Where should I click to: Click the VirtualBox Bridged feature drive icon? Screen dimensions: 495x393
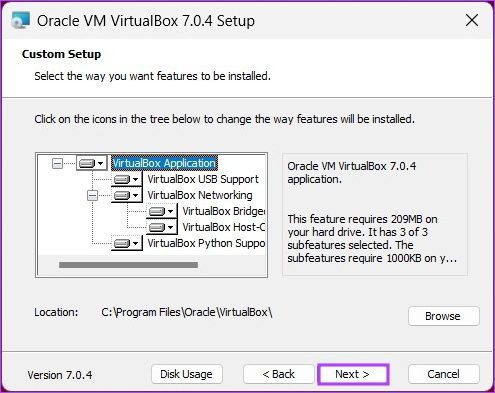[x=157, y=211]
